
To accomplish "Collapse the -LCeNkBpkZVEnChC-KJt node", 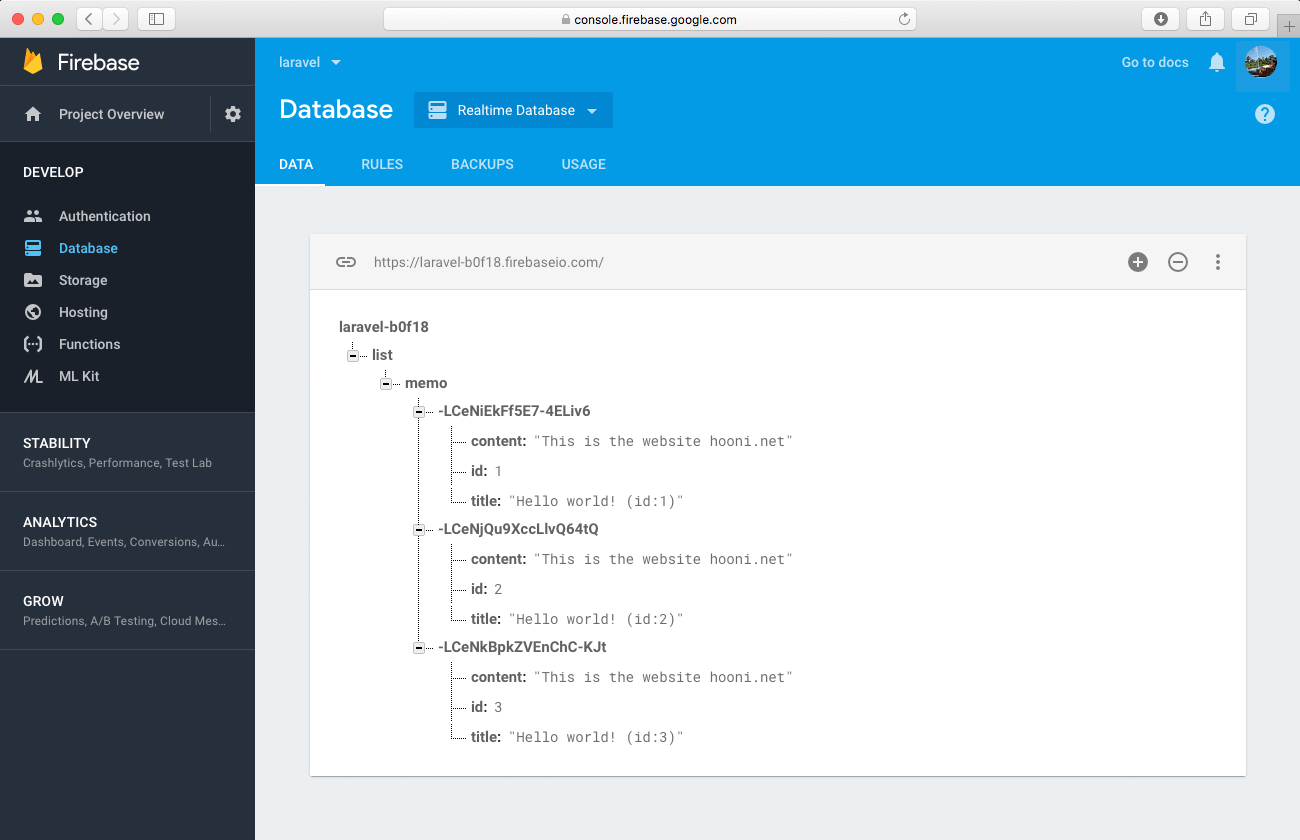I will [x=419, y=647].
